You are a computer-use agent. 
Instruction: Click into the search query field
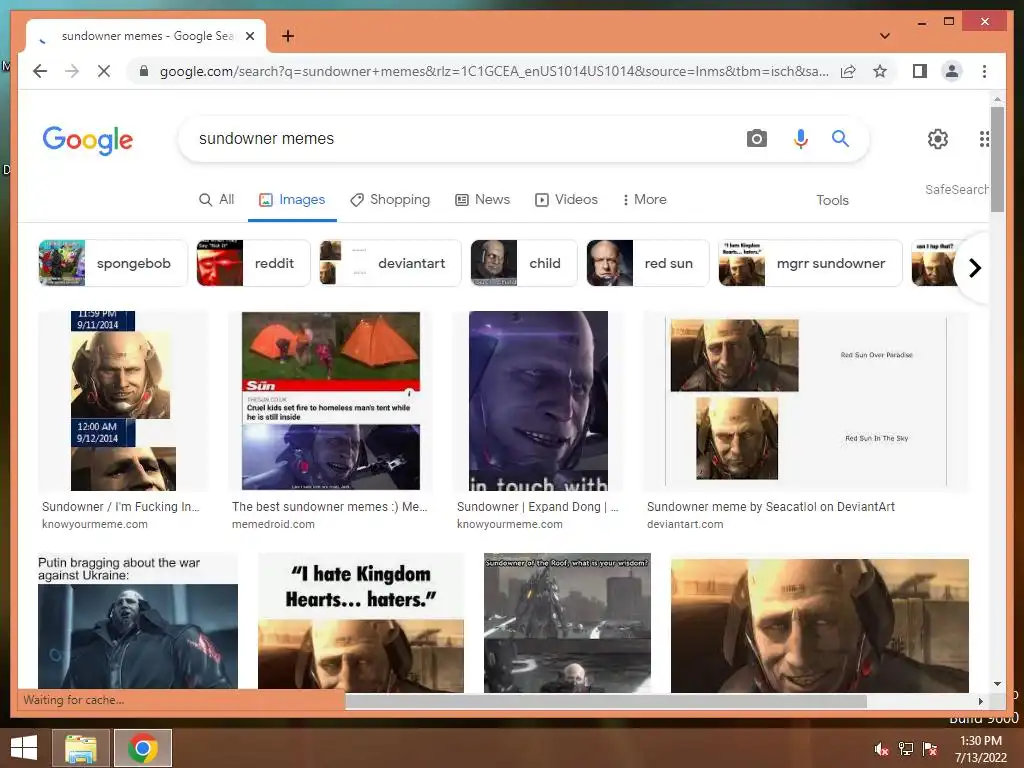pos(457,138)
